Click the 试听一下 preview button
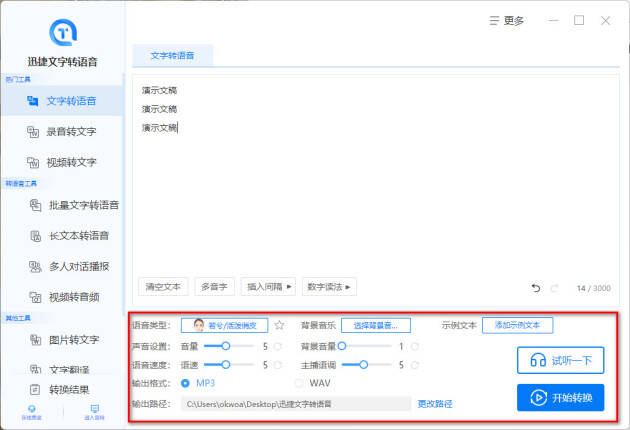This screenshot has height=430, width=630. pyautogui.click(x=561, y=360)
